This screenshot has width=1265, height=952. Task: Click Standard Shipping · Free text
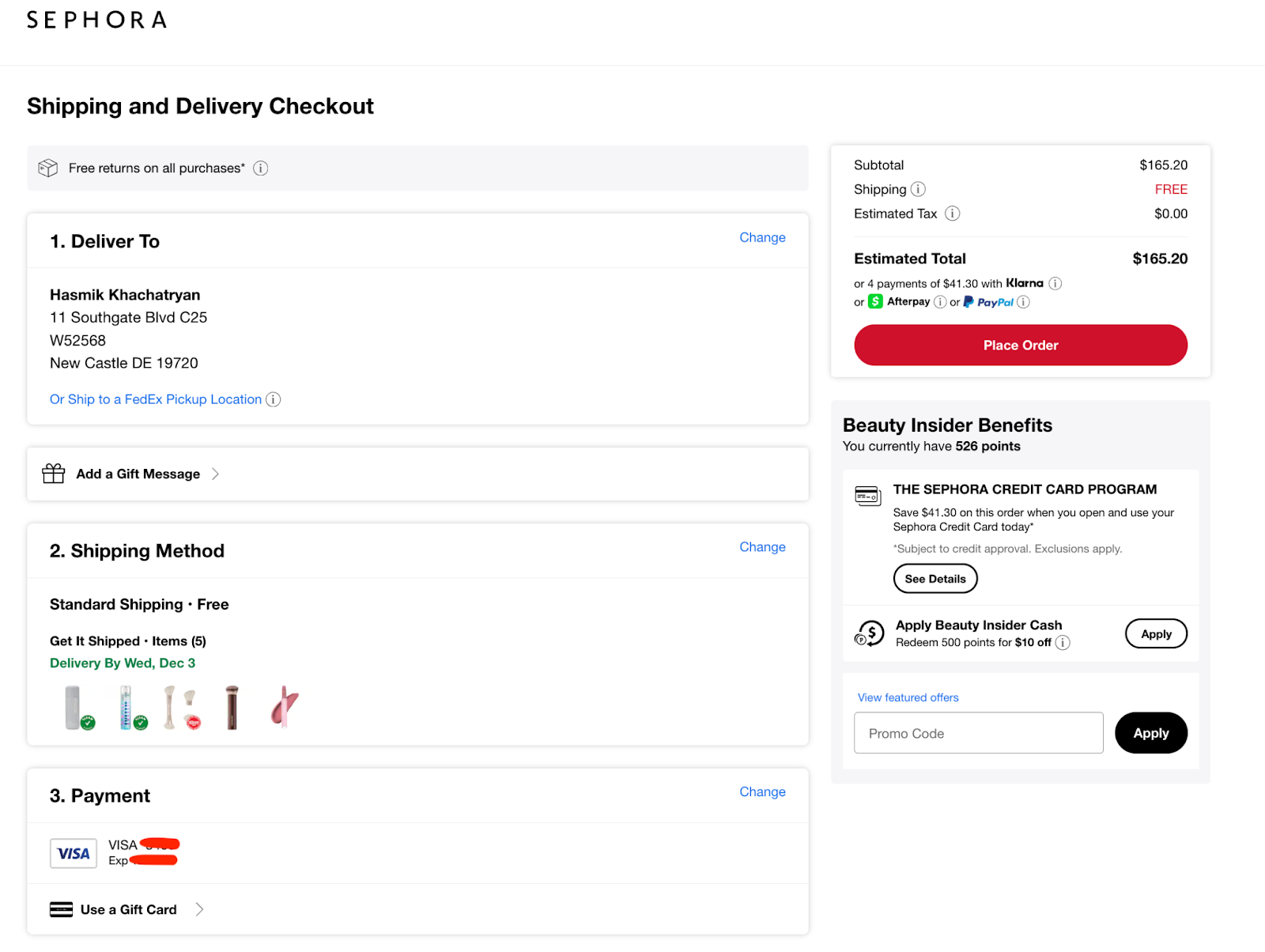[x=139, y=605]
